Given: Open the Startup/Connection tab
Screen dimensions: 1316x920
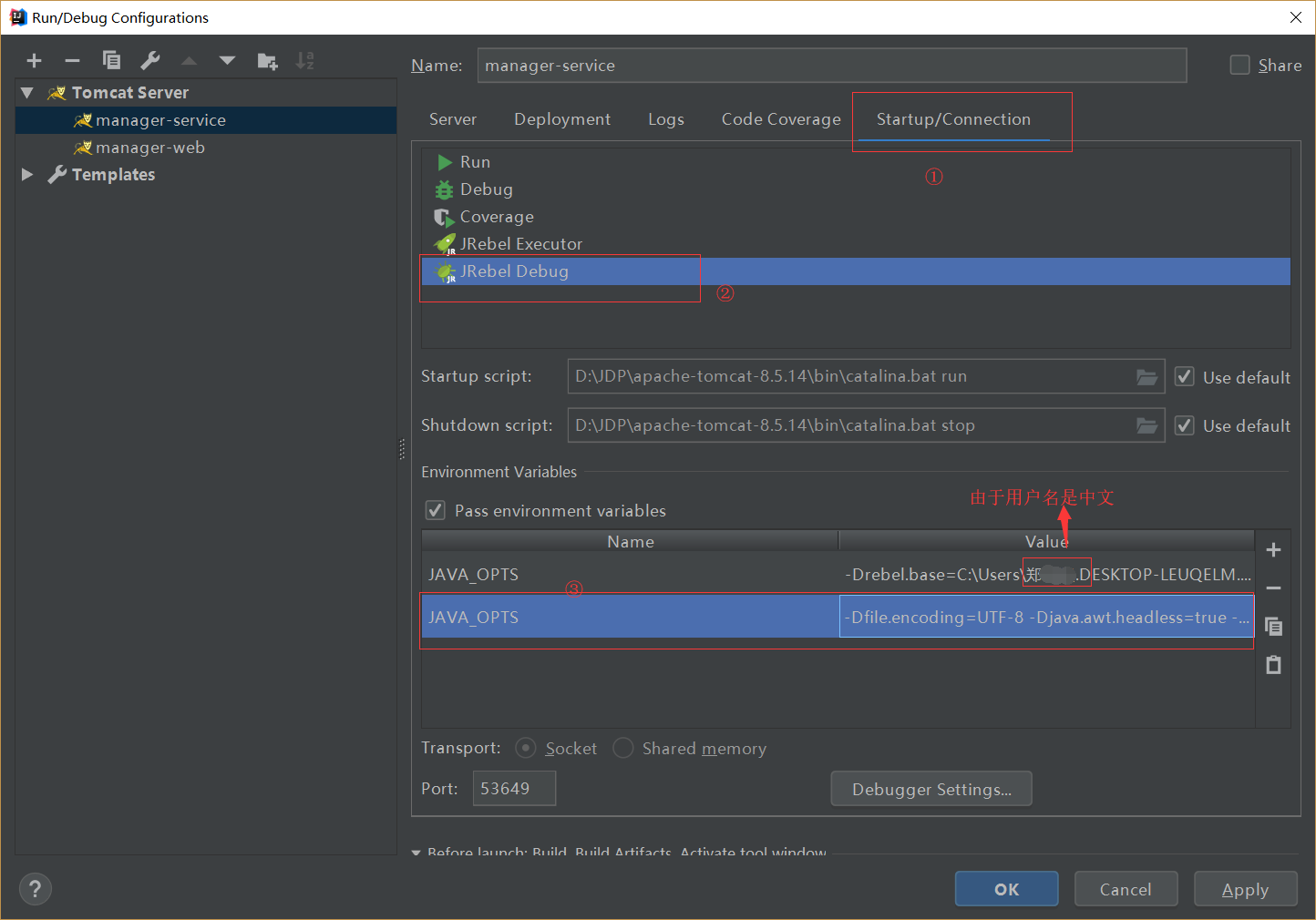Looking at the screenshot, I should (x=953, y=119).
